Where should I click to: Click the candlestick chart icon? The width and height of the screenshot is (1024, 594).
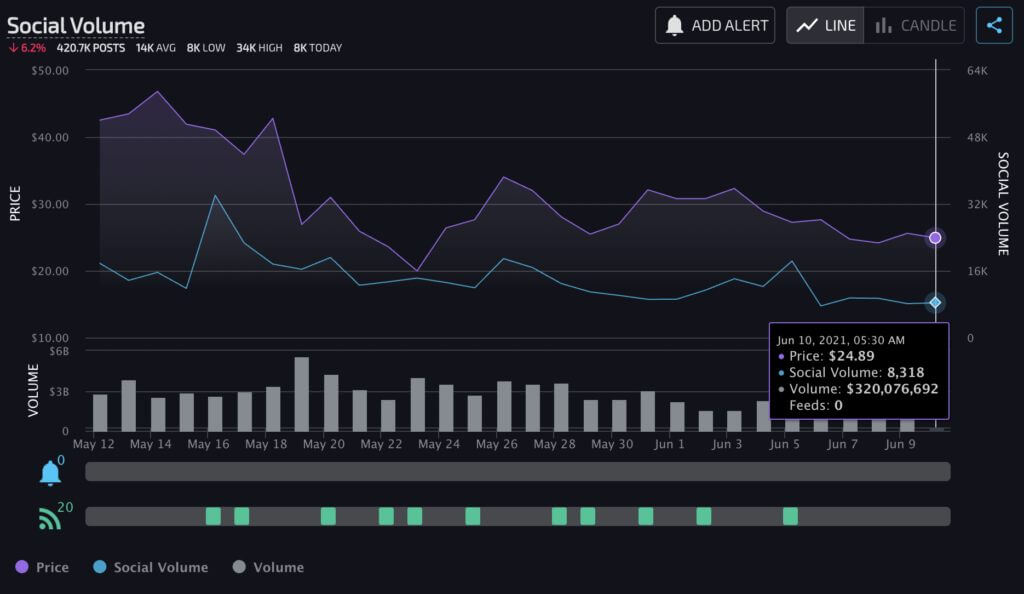pyautogui.click(x=883, y=25)
